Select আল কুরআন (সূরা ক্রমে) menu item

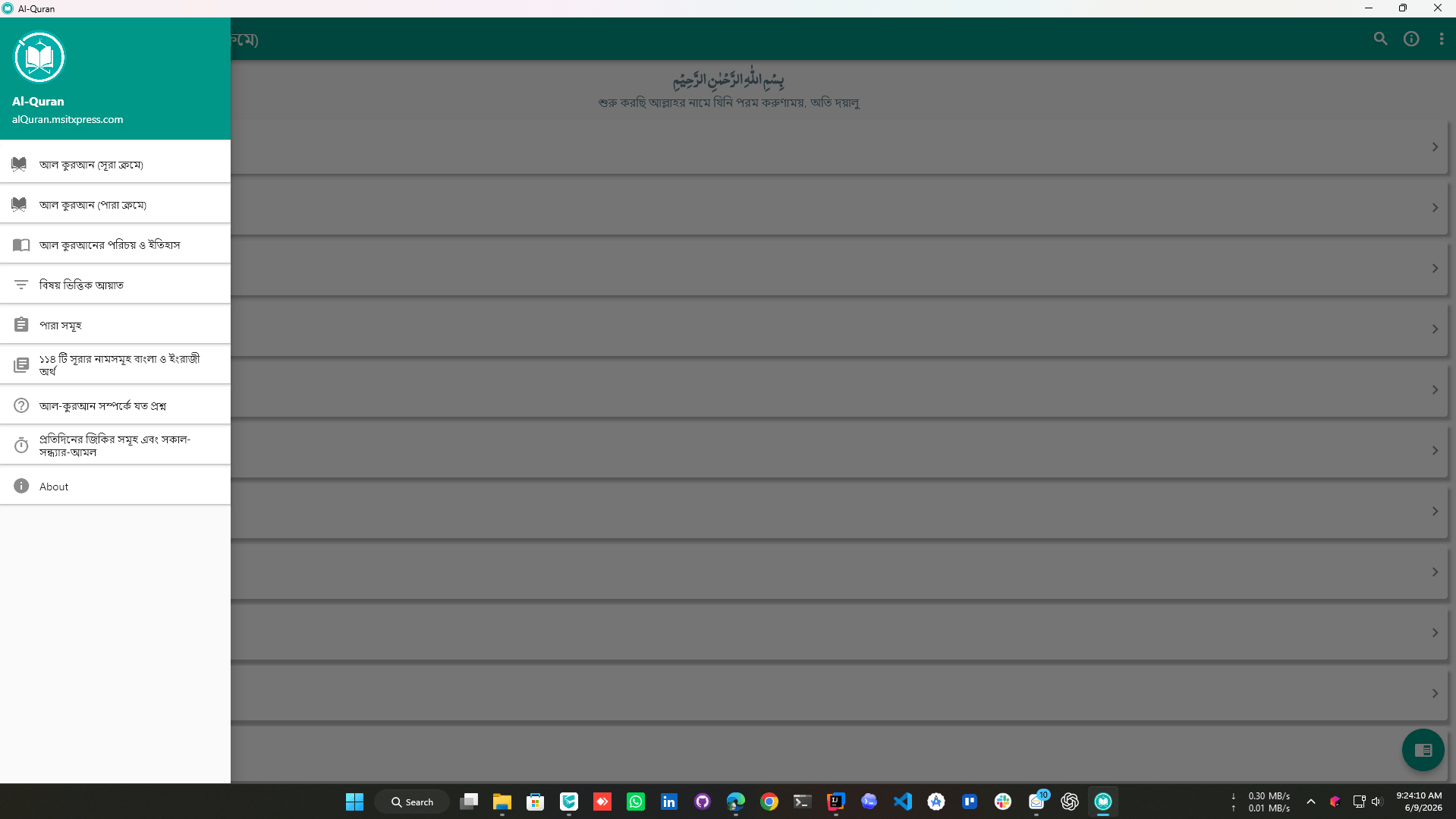point(115,165)
